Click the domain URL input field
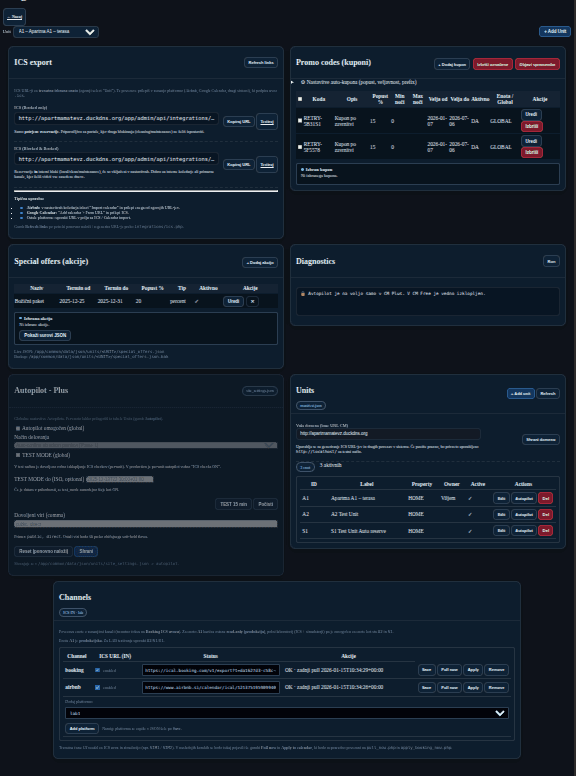The width and height of the screenshot is (576, 776). (x=388, y=434)
